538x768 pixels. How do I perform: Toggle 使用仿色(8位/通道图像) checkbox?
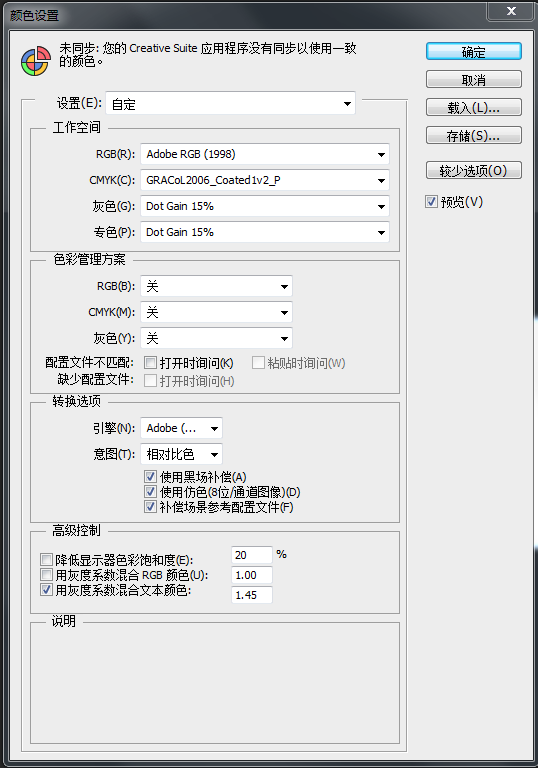pyautogui.click(x=150, y=491)
